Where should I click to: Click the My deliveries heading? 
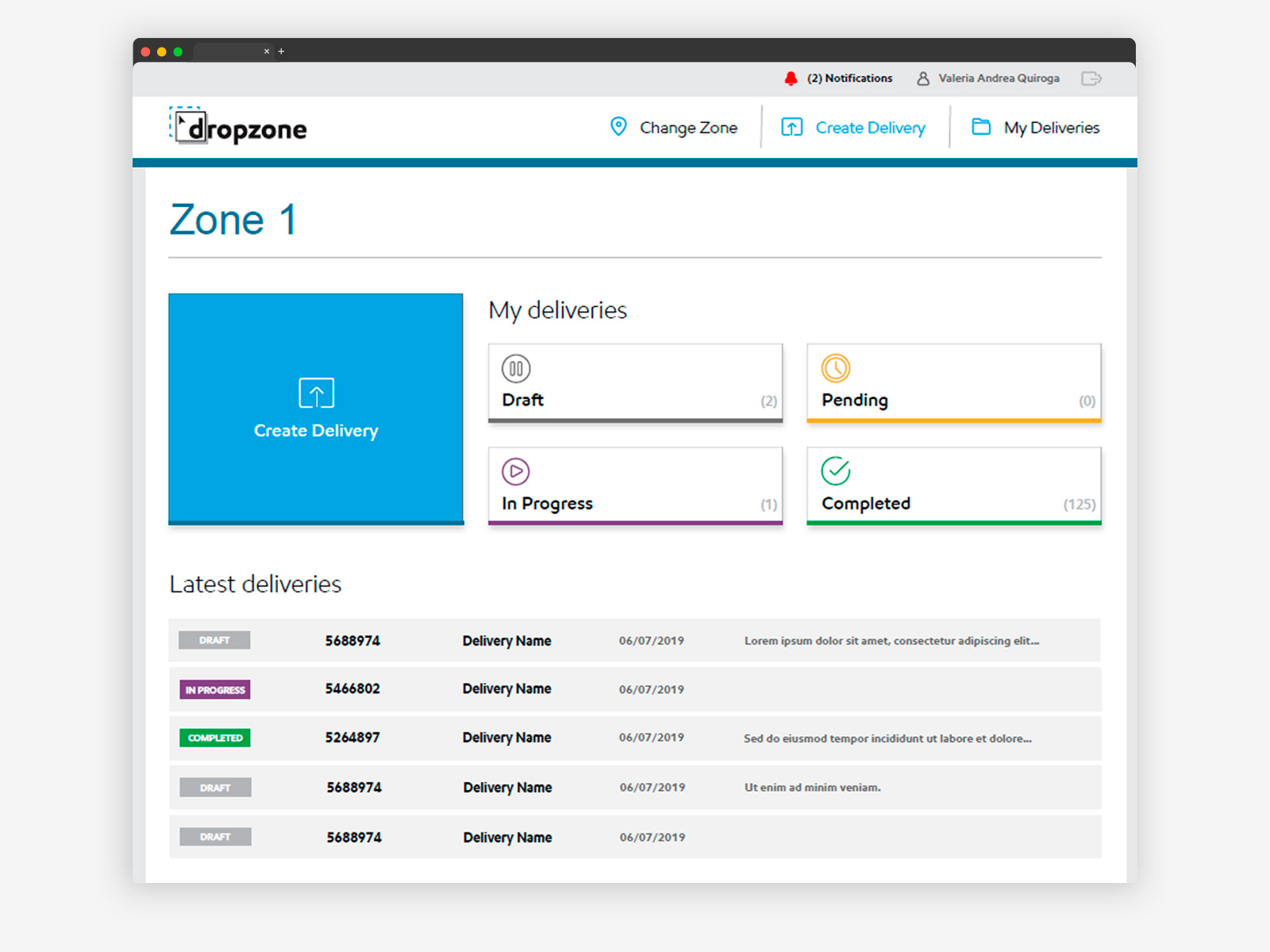coord(557,310)
